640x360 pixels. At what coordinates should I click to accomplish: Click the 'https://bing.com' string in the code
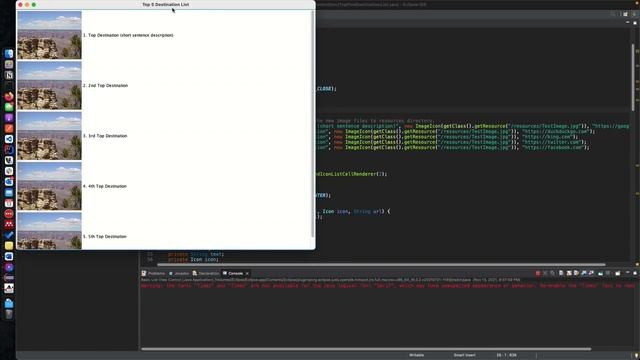[x=547, y=137]
